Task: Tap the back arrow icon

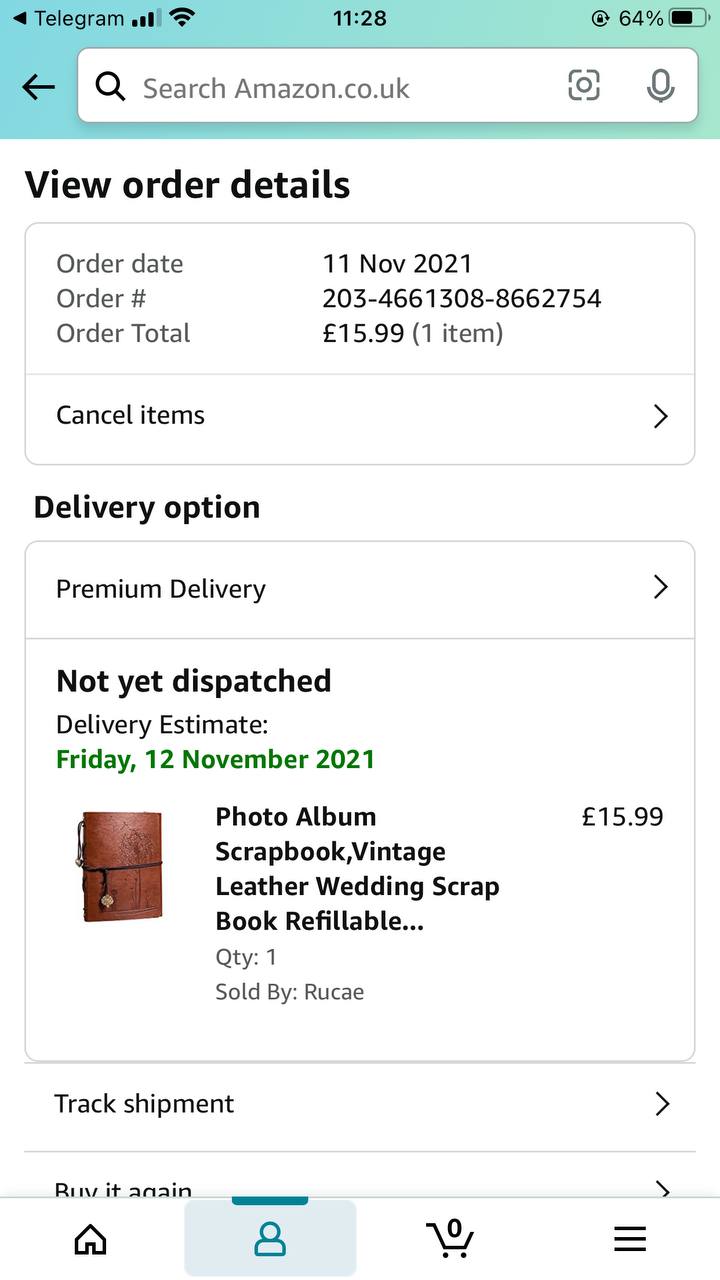Action: 38,87
